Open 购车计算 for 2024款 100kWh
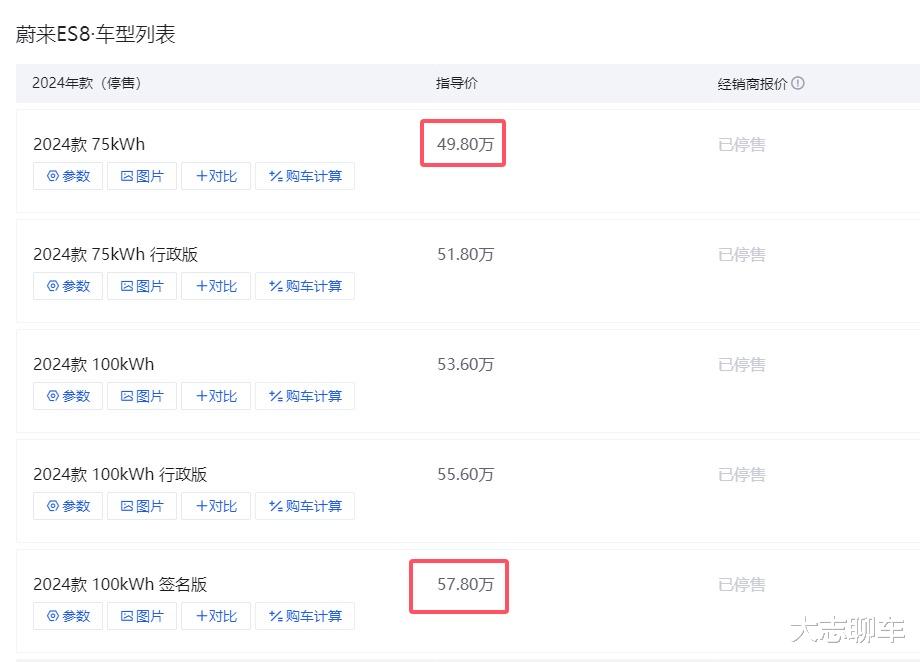 click(305, 396)
